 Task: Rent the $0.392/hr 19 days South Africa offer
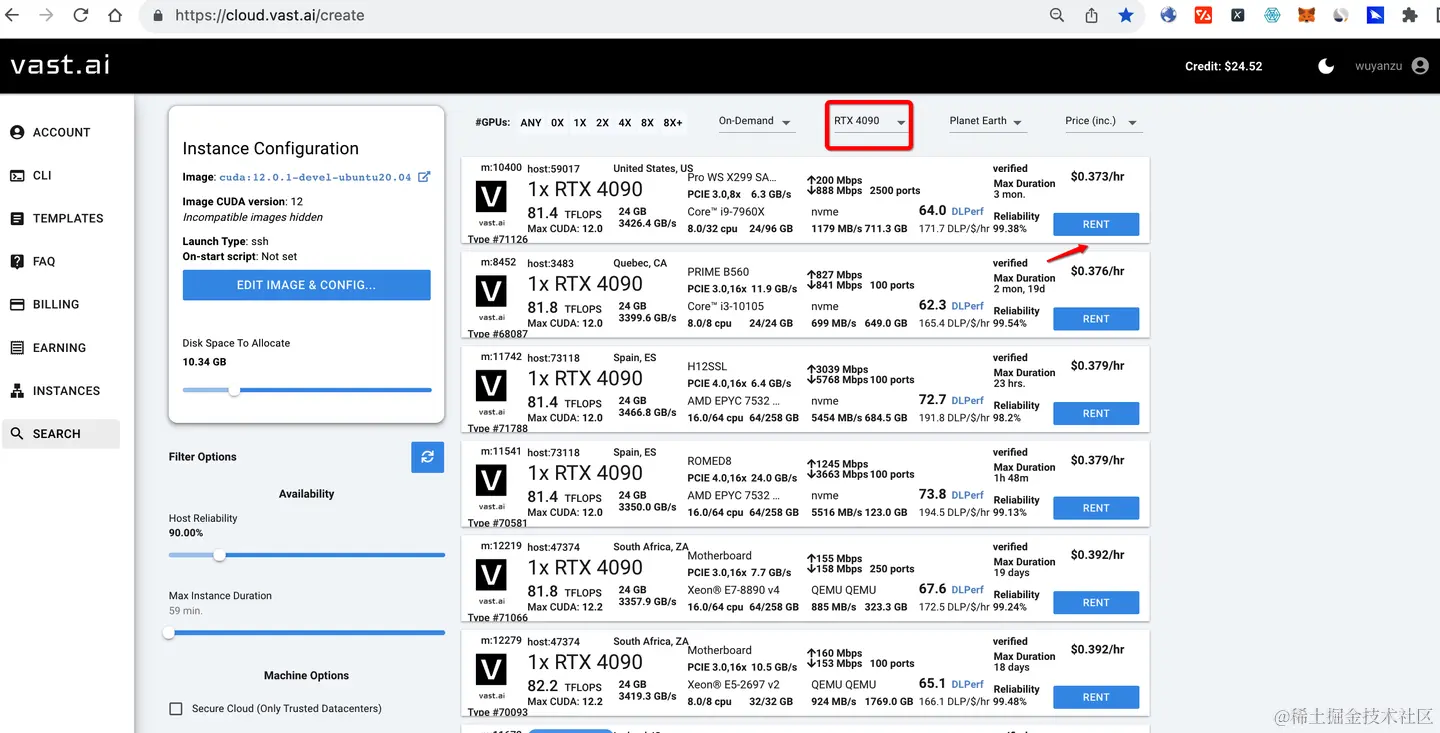(x=1096, y=603)
